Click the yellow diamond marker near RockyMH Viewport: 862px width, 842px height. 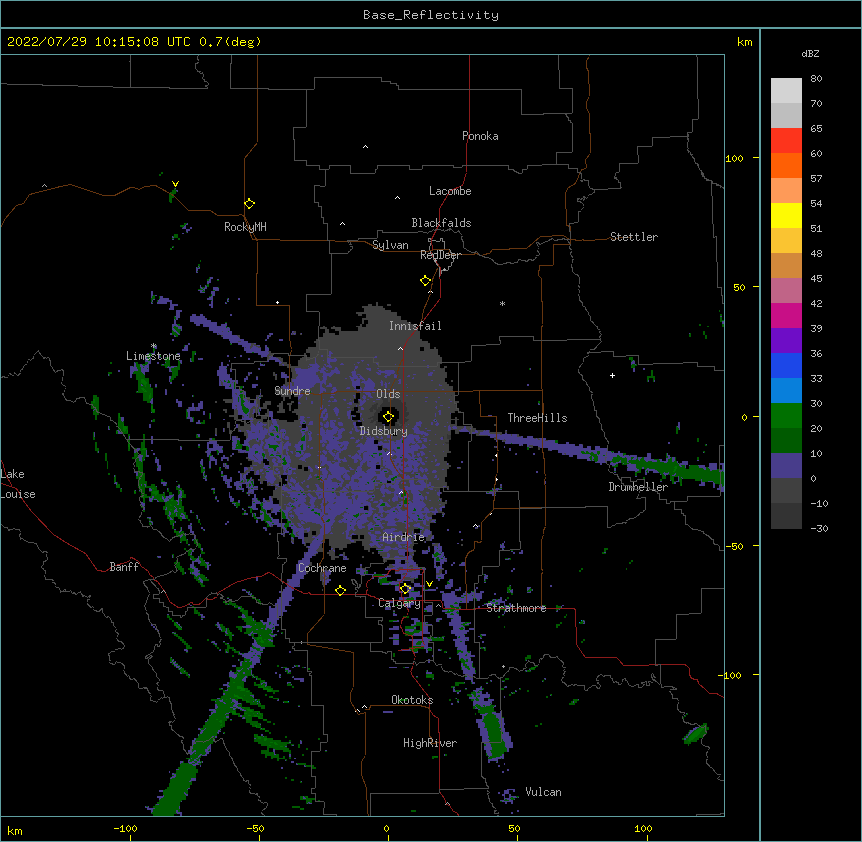(250, 204)
